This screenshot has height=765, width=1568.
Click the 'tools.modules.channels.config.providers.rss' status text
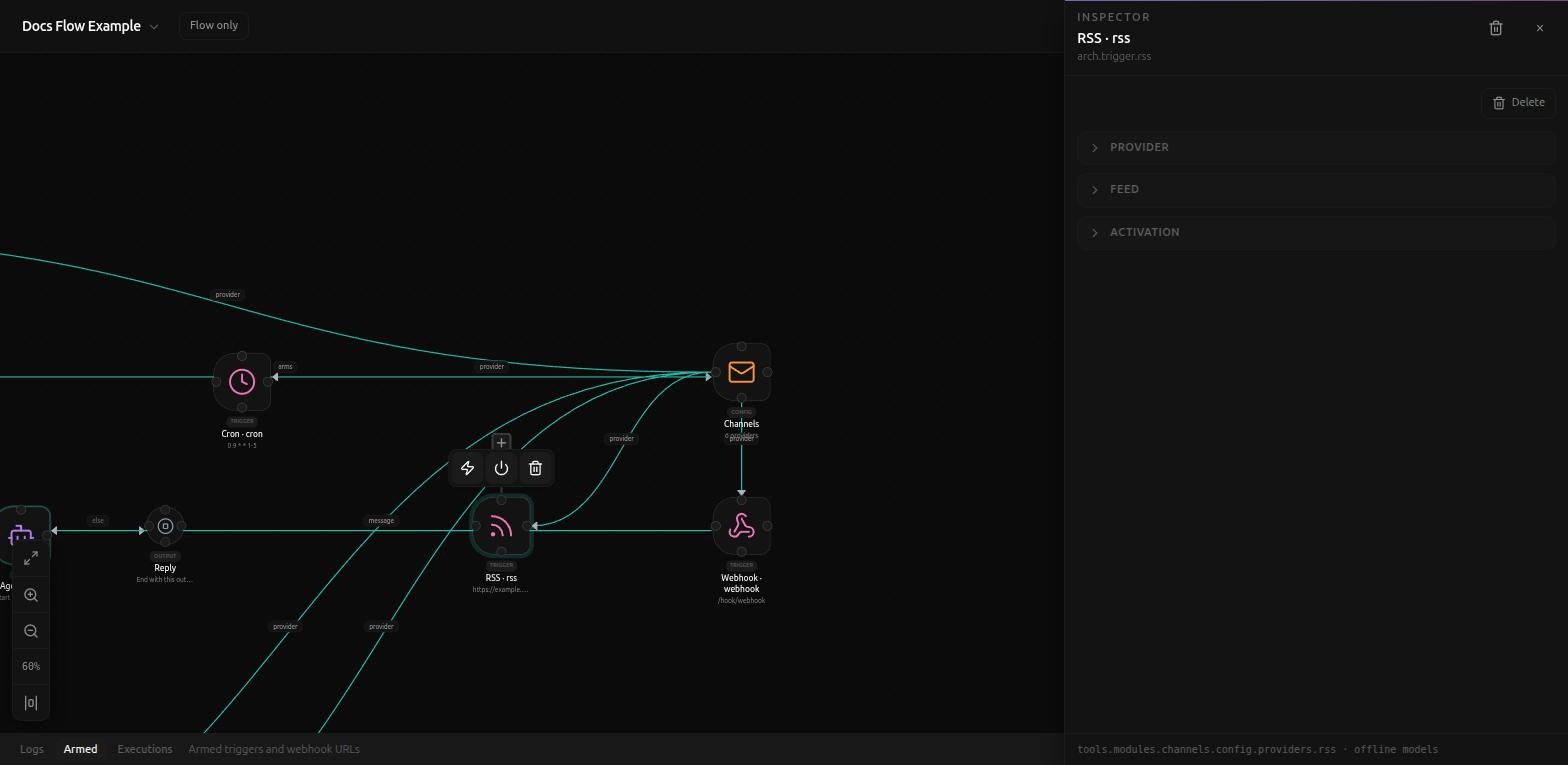[1206, 749]
